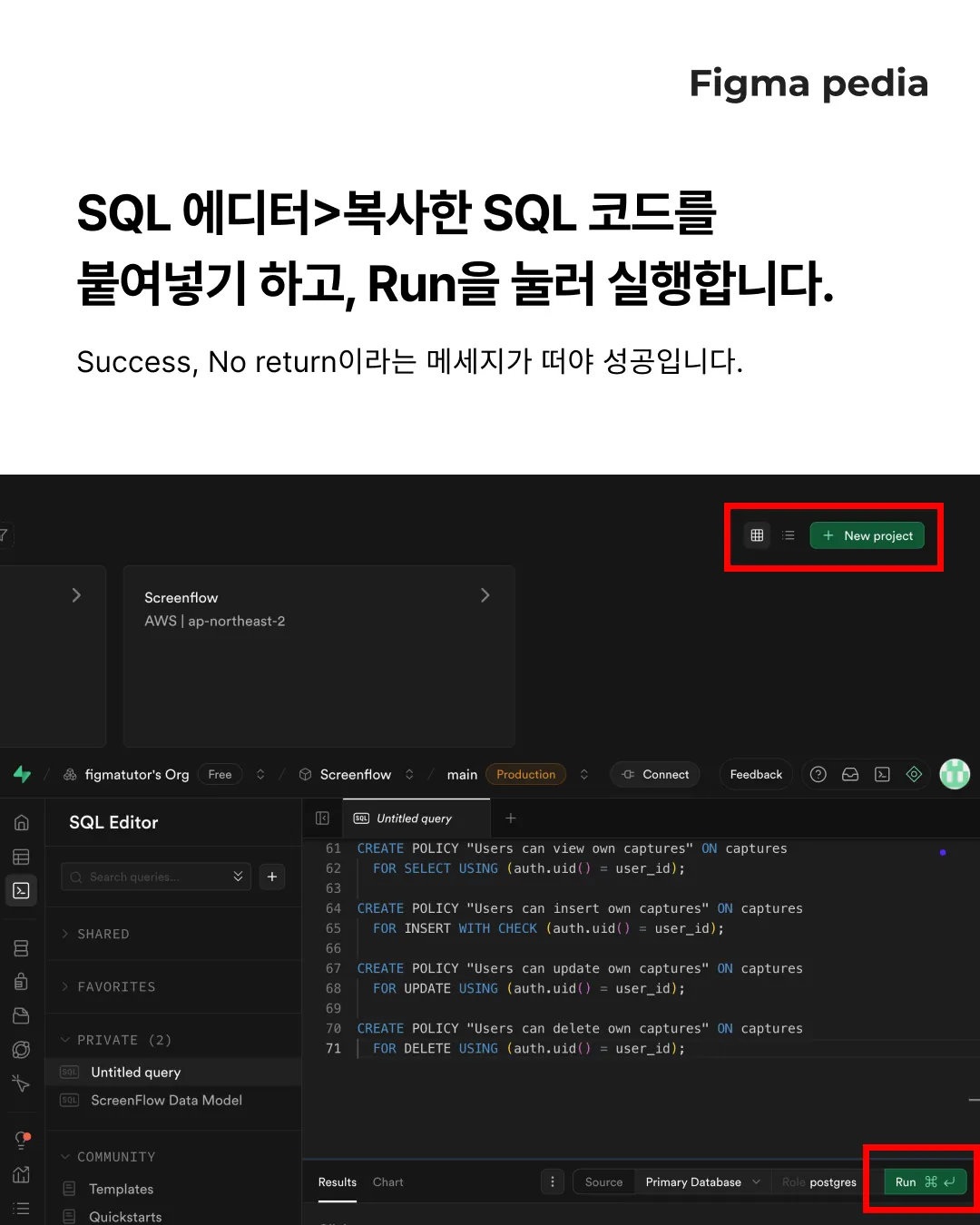The image size is (980, 1225).
Task: Open the user avatar menu
Action: (x=955, y=774)
